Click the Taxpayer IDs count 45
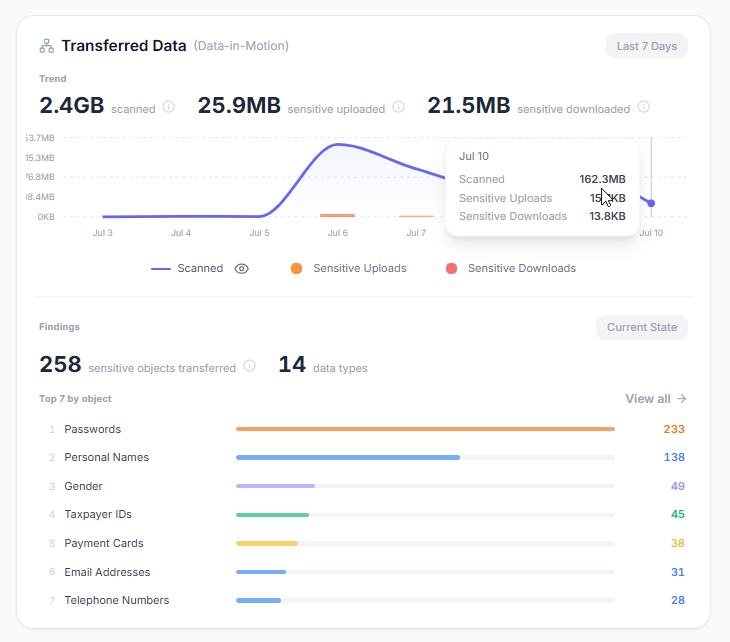Viewport: 730px width, 642px height. 677,514
